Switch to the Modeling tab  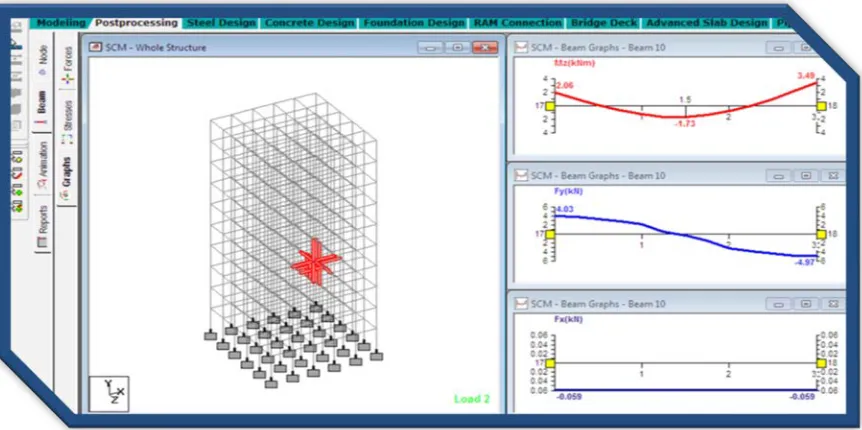pyautogui.click(x=60, y=23)
